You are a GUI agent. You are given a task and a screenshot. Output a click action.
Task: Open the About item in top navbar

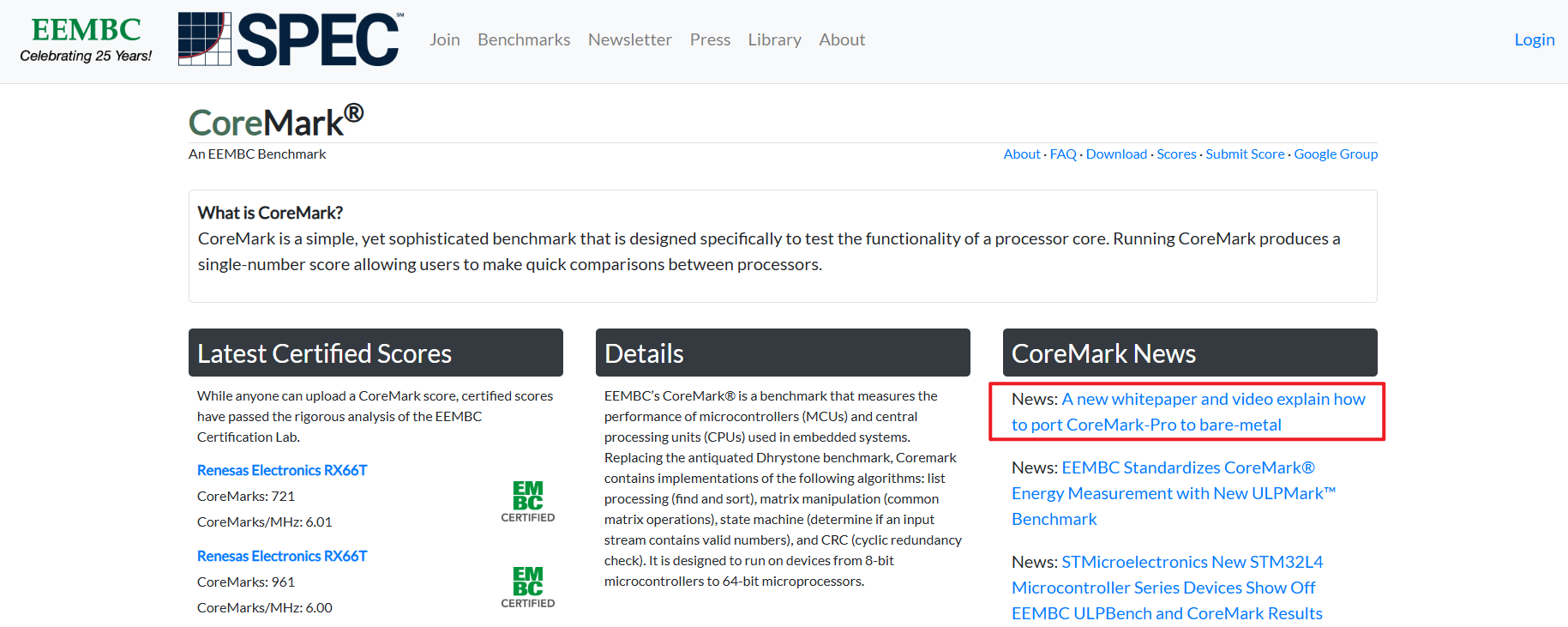click(842, 39)
